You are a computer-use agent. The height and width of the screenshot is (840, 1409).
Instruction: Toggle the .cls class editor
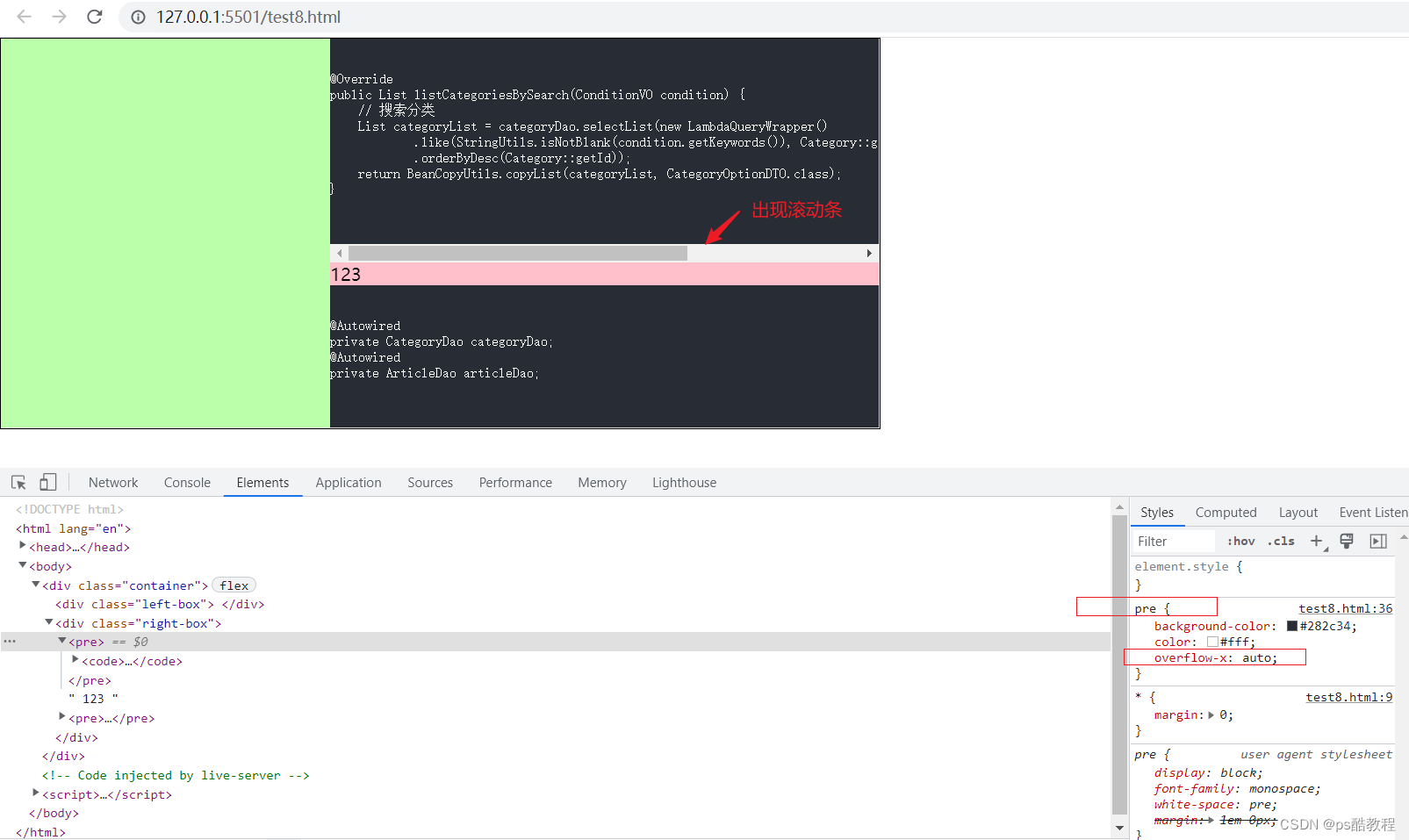tap(1281, 542)
